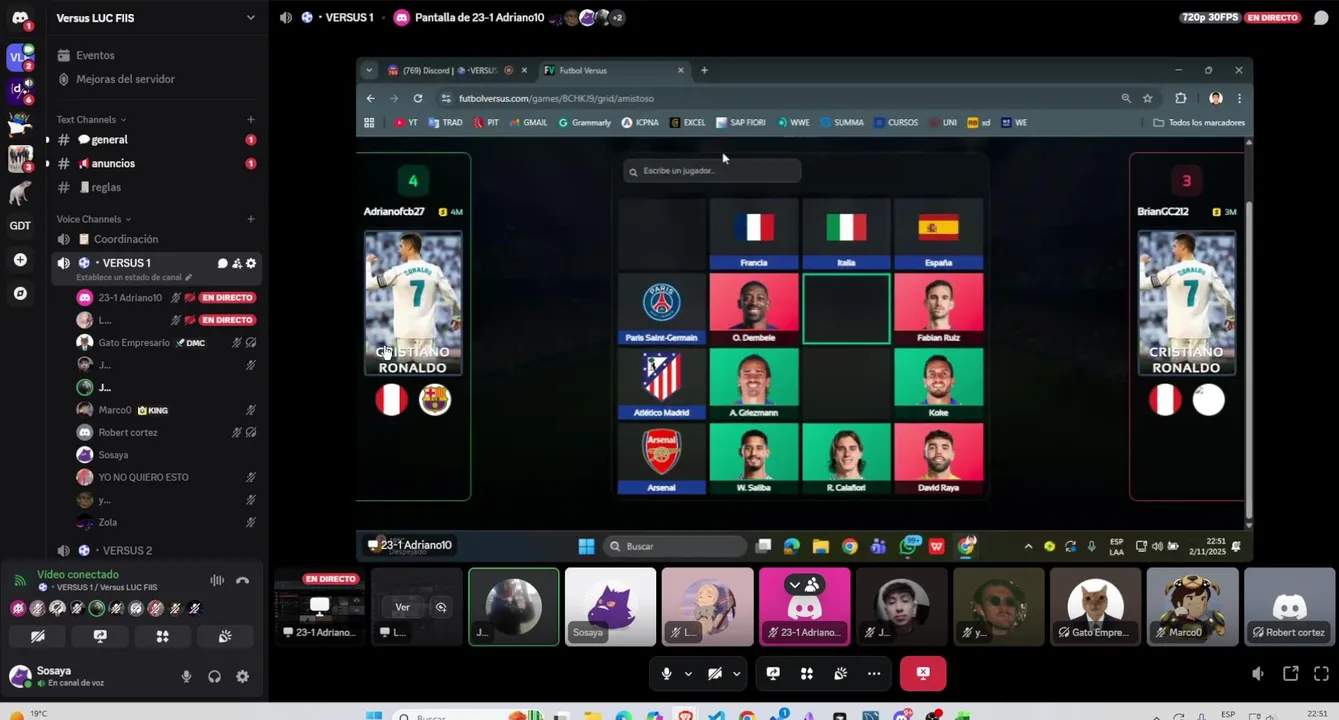This screenshot has height=720, width=1339.
Task: Click pop-out icon next to Ver button
Action: (441, 607)
